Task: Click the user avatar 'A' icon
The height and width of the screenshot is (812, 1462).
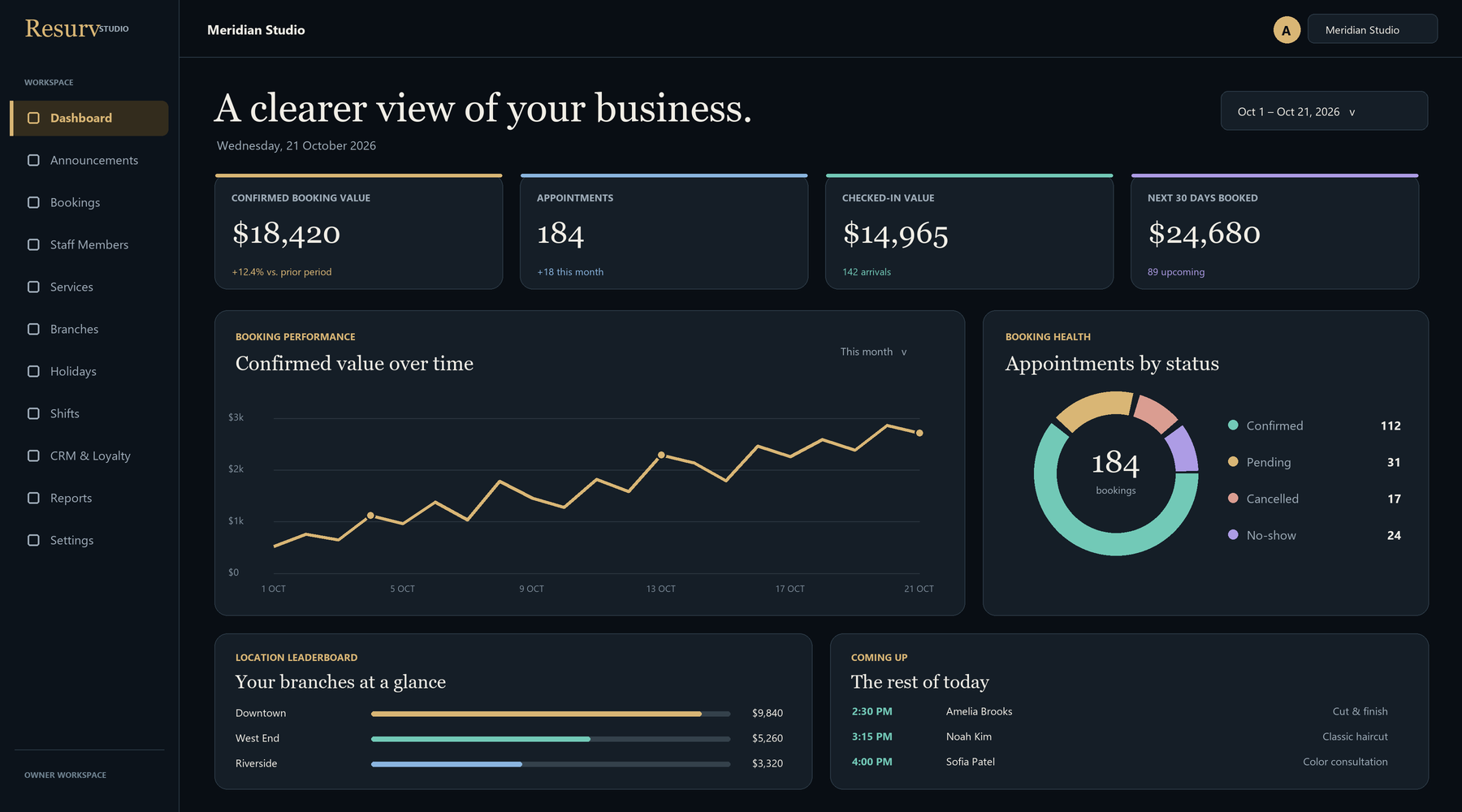Action: [1287, 30]
